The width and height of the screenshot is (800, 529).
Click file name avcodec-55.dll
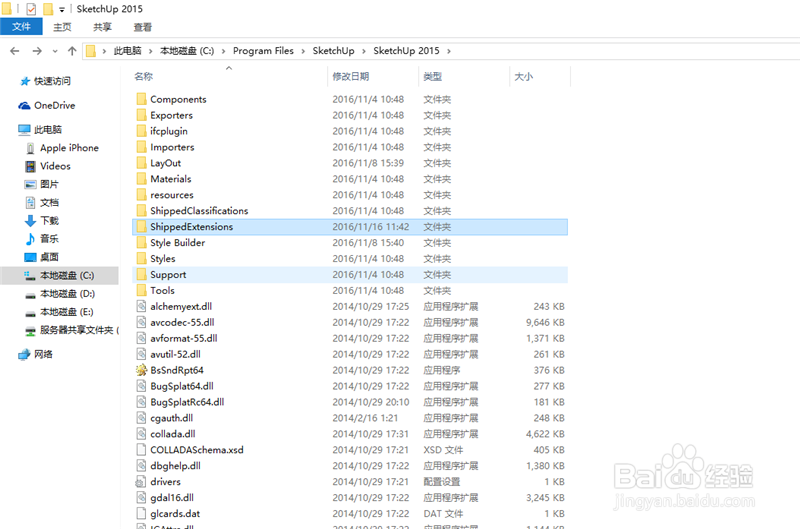[182, 322]
